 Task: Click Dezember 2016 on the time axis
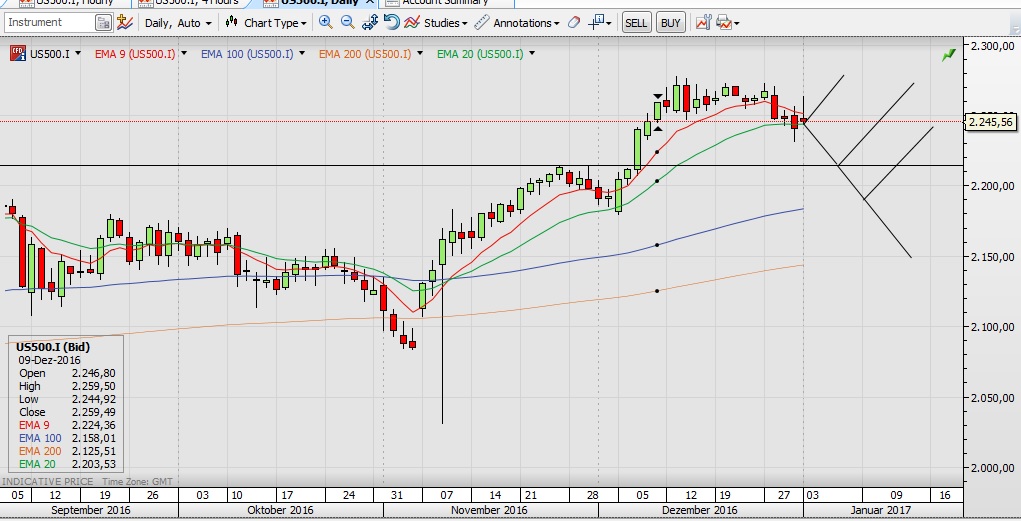click(699, 510)
